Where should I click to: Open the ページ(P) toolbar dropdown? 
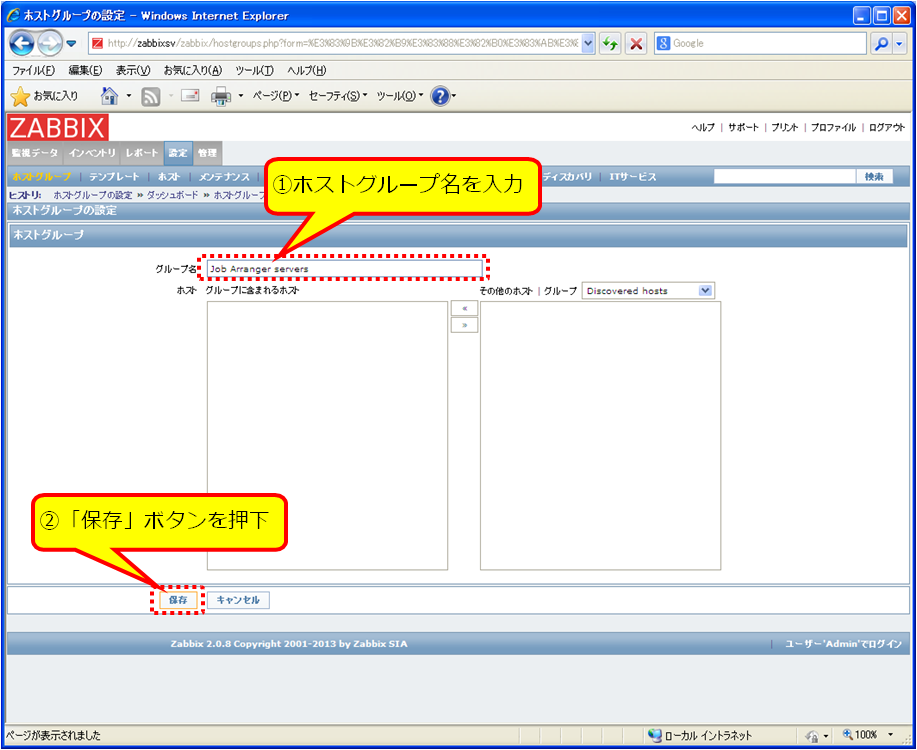275,95
